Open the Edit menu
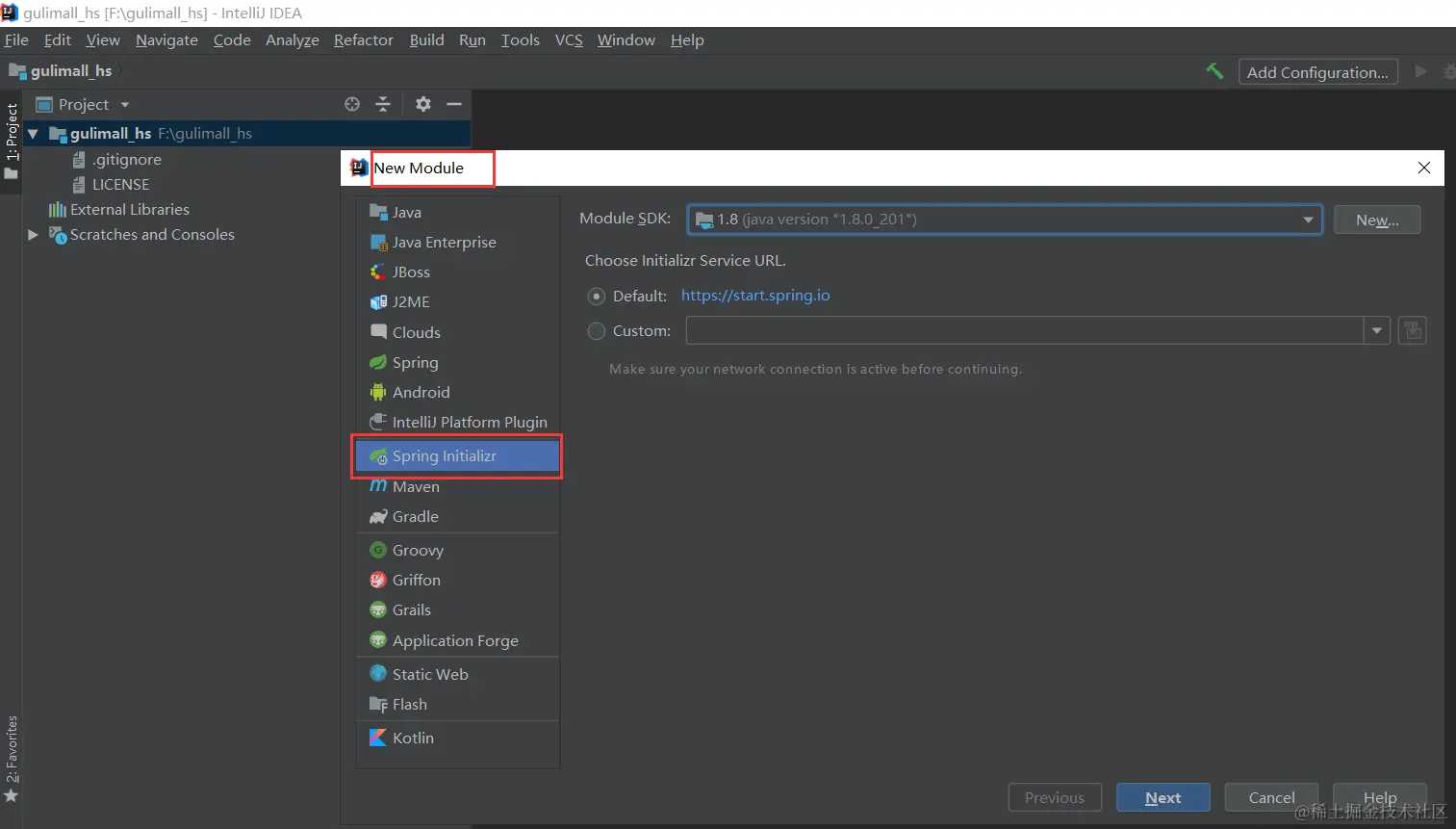The height and width of the screenshot is (829, 1456). click(58, 40)
